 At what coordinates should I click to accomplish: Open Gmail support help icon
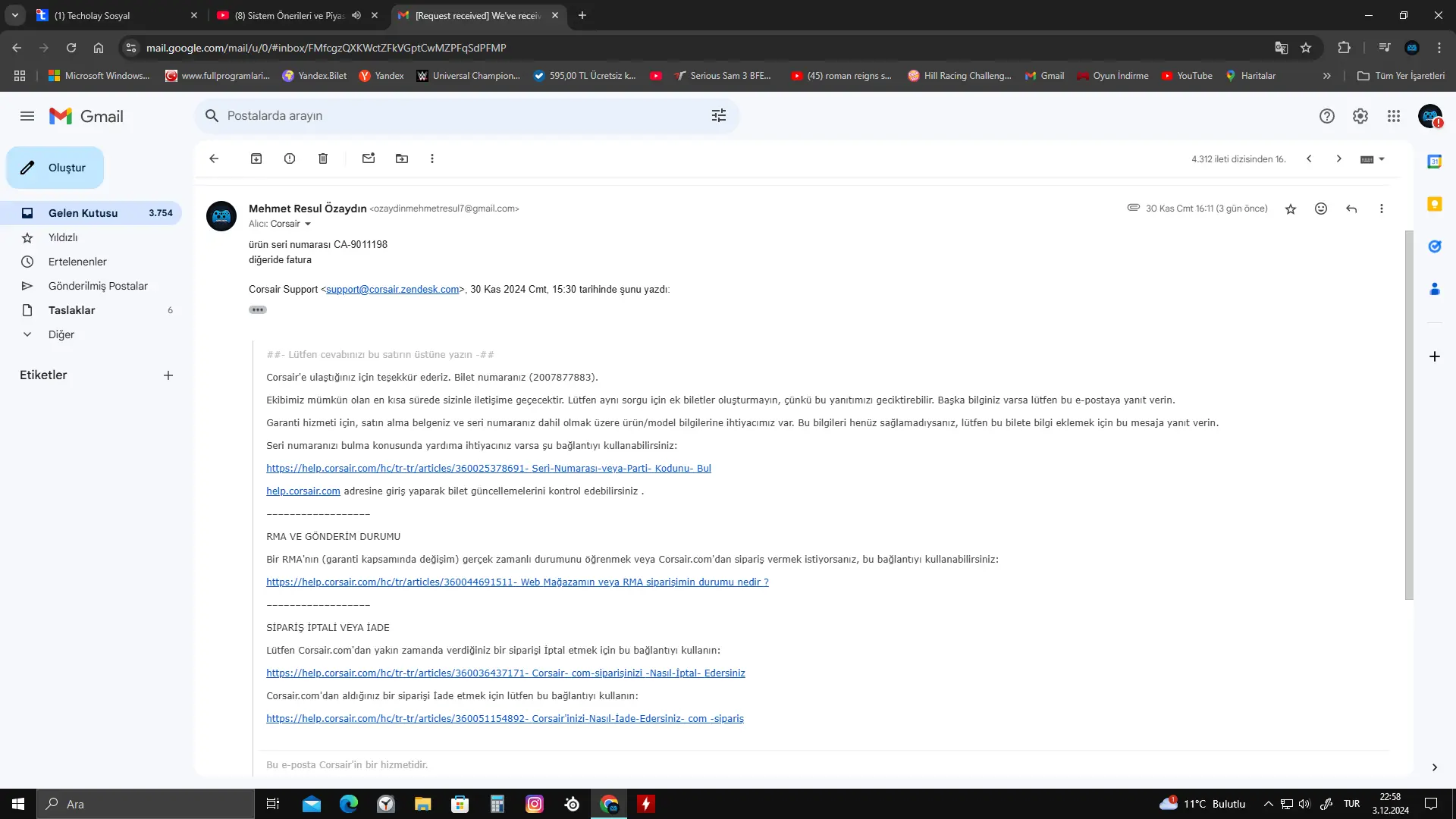point(1327,116)
